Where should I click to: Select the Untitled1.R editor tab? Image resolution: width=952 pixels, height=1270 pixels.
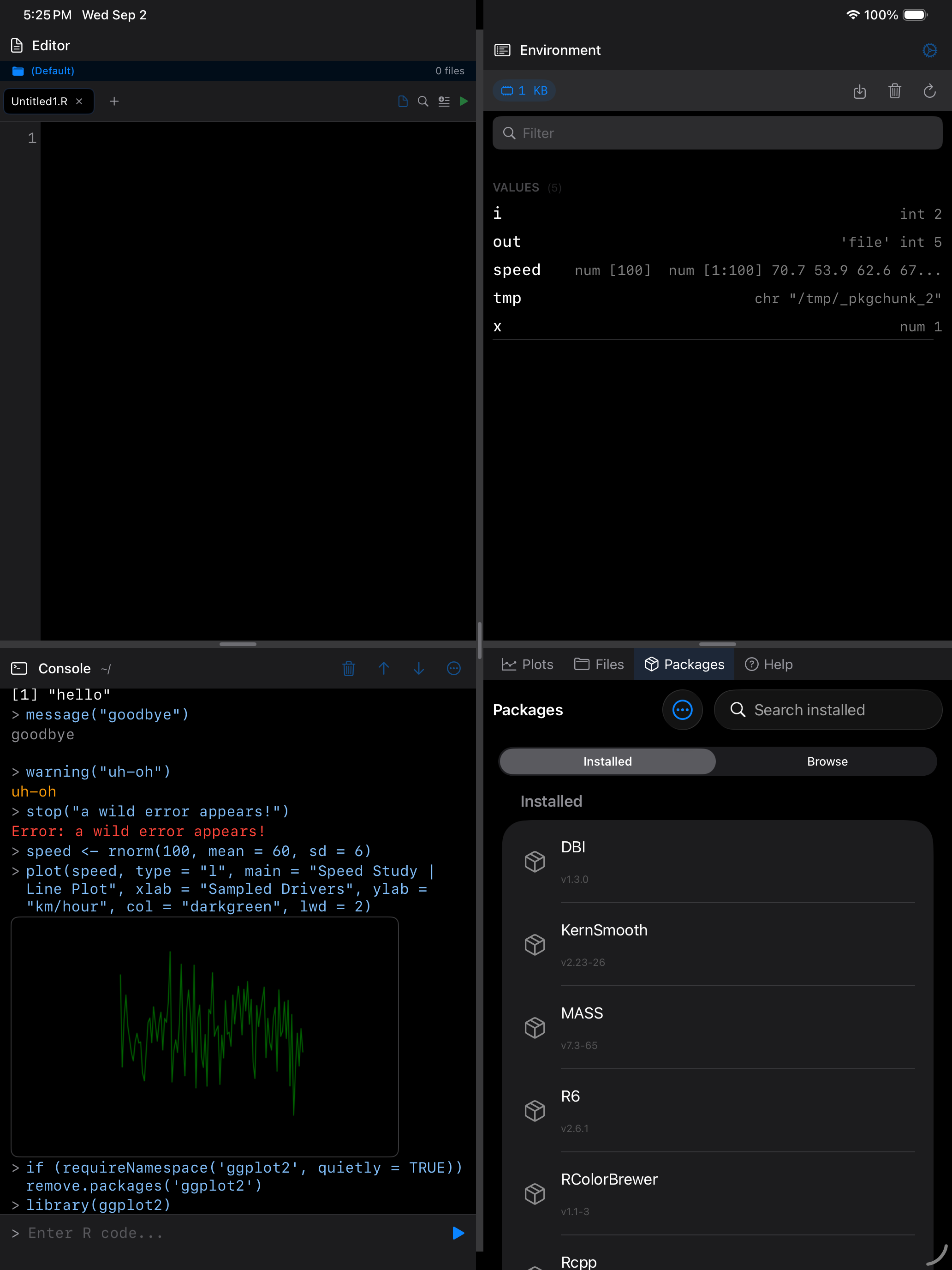tap(48, 102)
